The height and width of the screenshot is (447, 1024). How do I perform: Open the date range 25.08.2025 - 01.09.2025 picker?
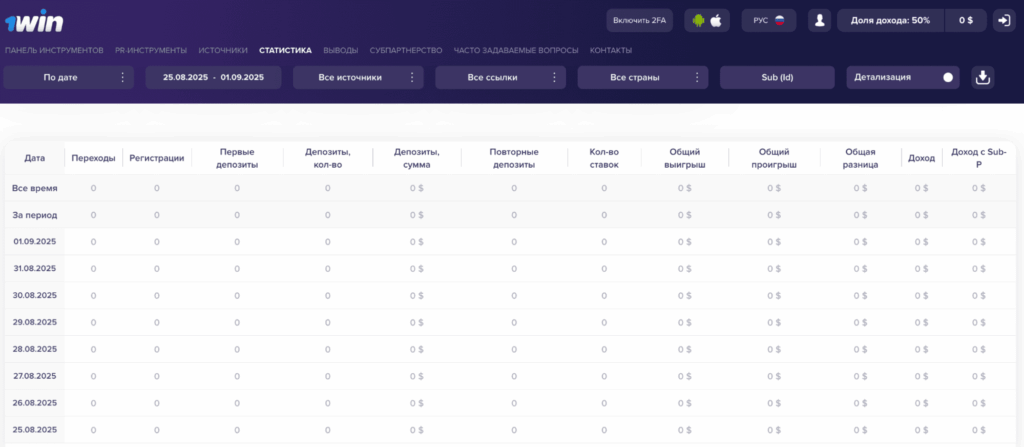pyautogui.click(x=213, y=78)
